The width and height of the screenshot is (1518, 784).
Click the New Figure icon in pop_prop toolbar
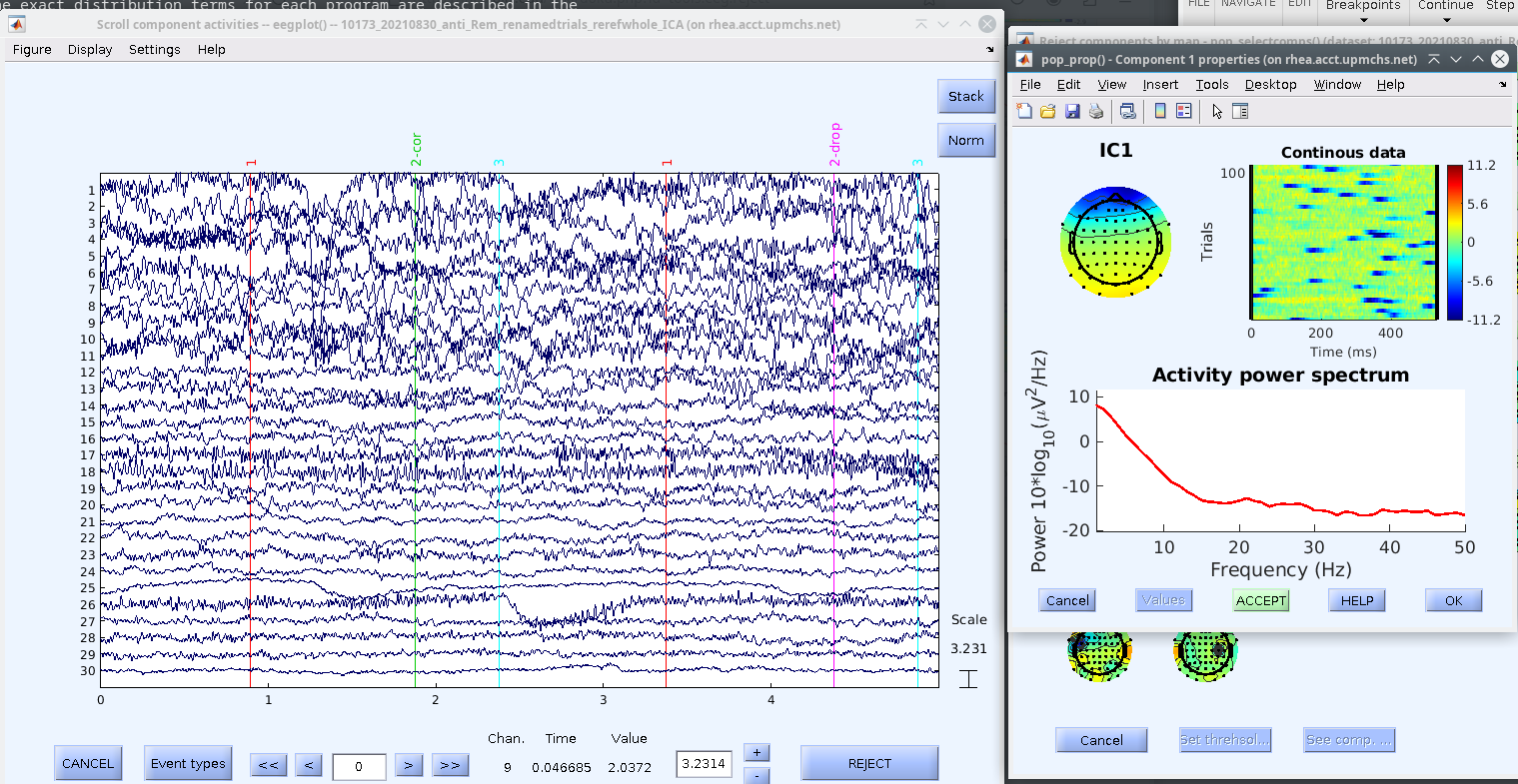pos(1024,112)
